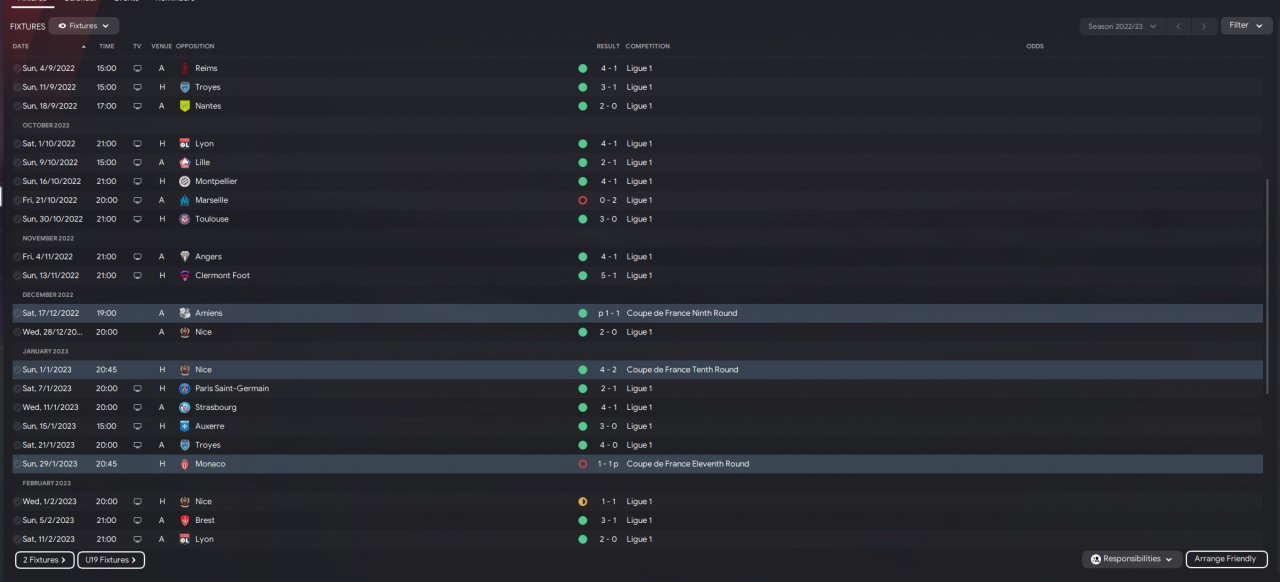Toggle the circle check beside Sun, 4/9/2022
Screen dimensions: 1280x582
click(17, 69)
